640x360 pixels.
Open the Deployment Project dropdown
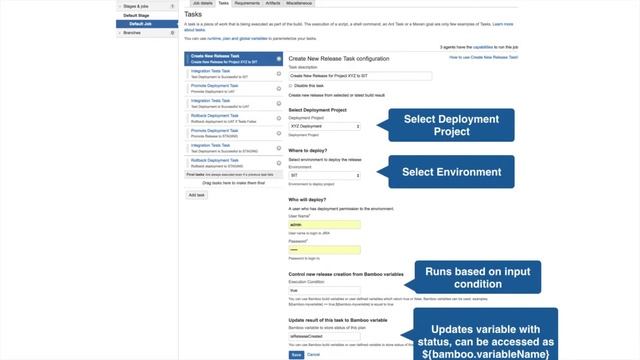[324, 127]
